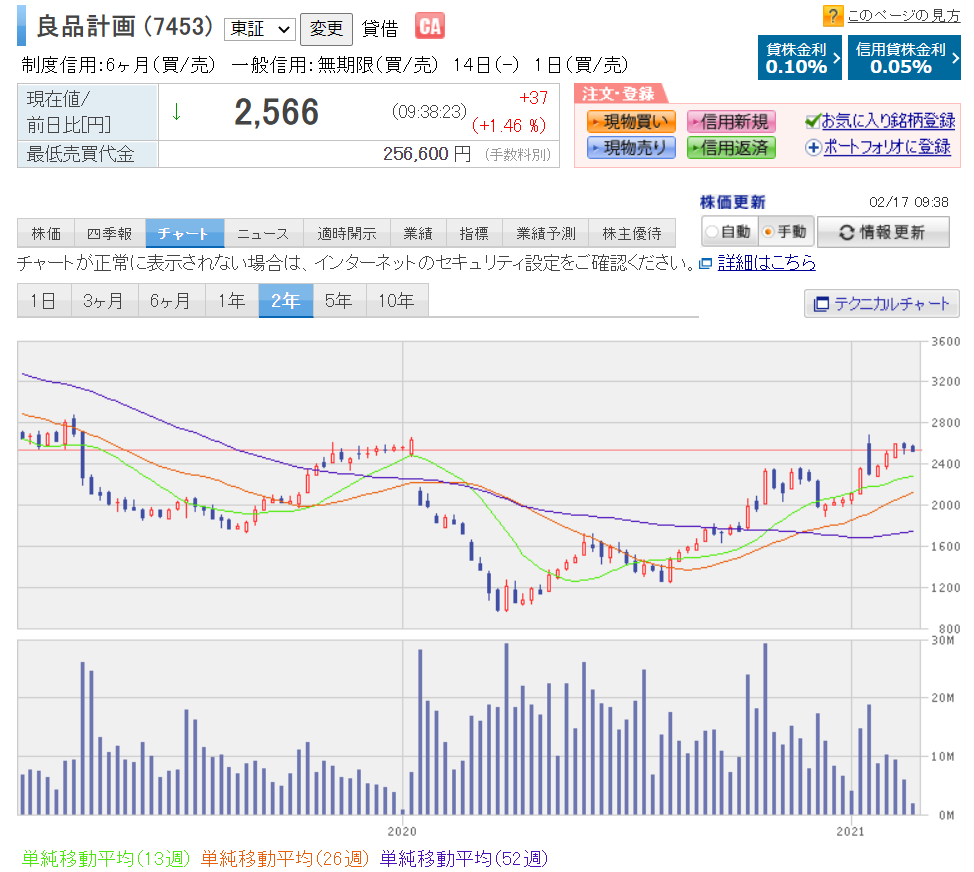Click the 現物買い order button
The image size is (974, 872).
click(x=631, y=122)
